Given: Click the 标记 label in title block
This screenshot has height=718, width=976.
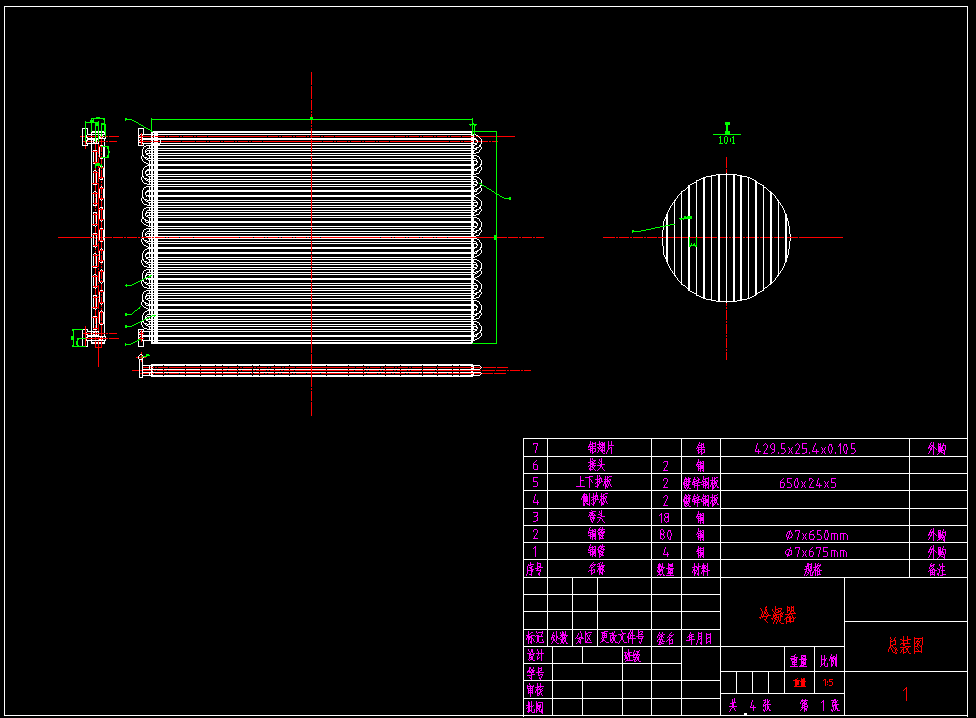Looking at the screenshot, I should [535, 638].
